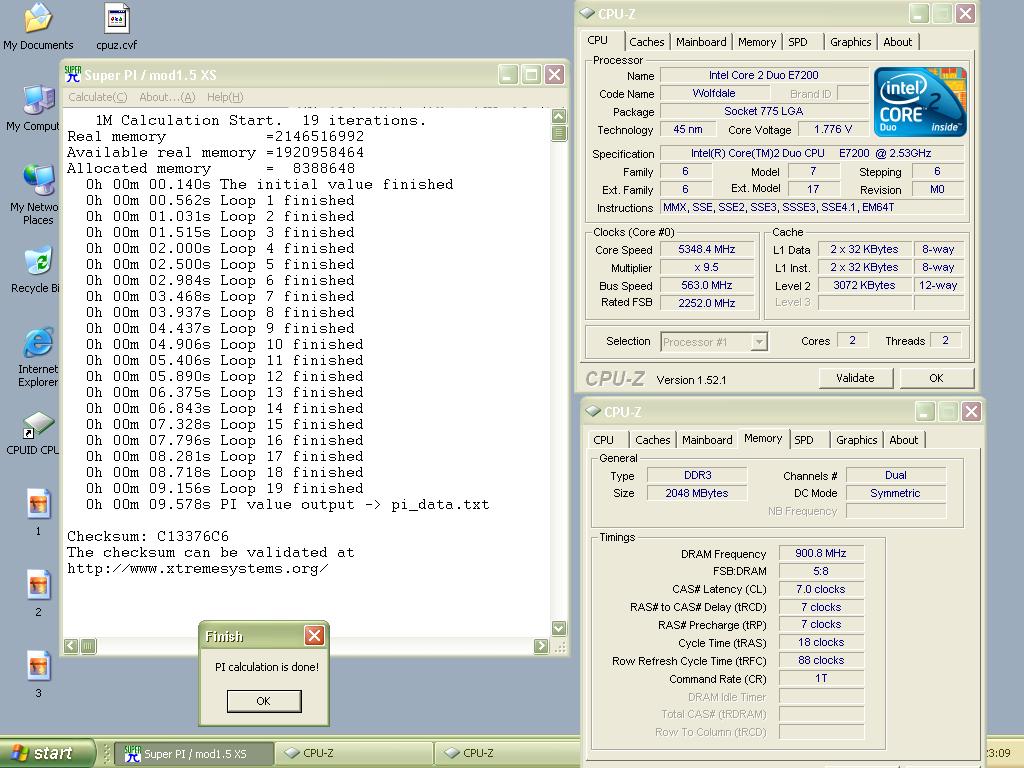The width and height of the screenshot is (1024, 768).
Task: Open About menu in Super PI
Action: (x=167, y=97)
